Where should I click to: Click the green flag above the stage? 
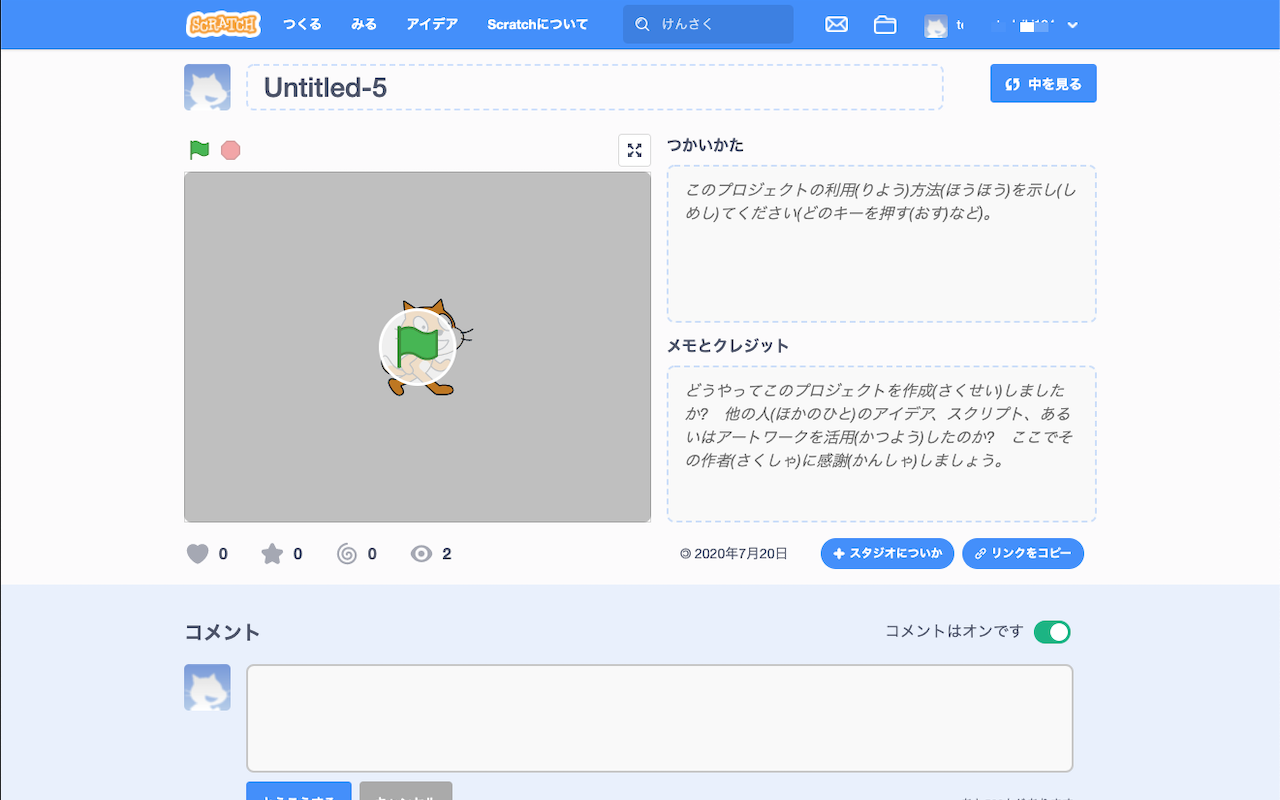[200, 150]
